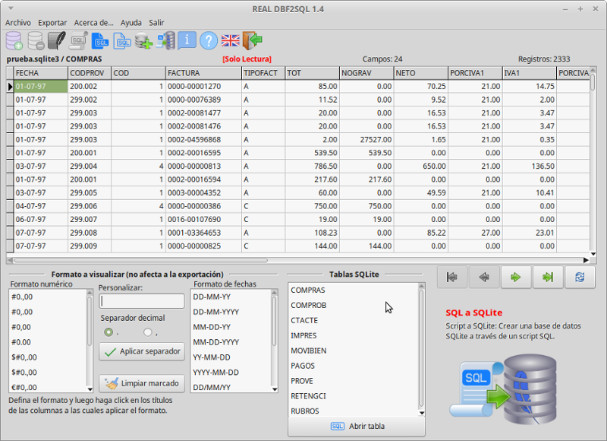The width and height of the screenshot is (607, 441).
Task: Click the TOT column header
Action: click(x=312, y=73)
